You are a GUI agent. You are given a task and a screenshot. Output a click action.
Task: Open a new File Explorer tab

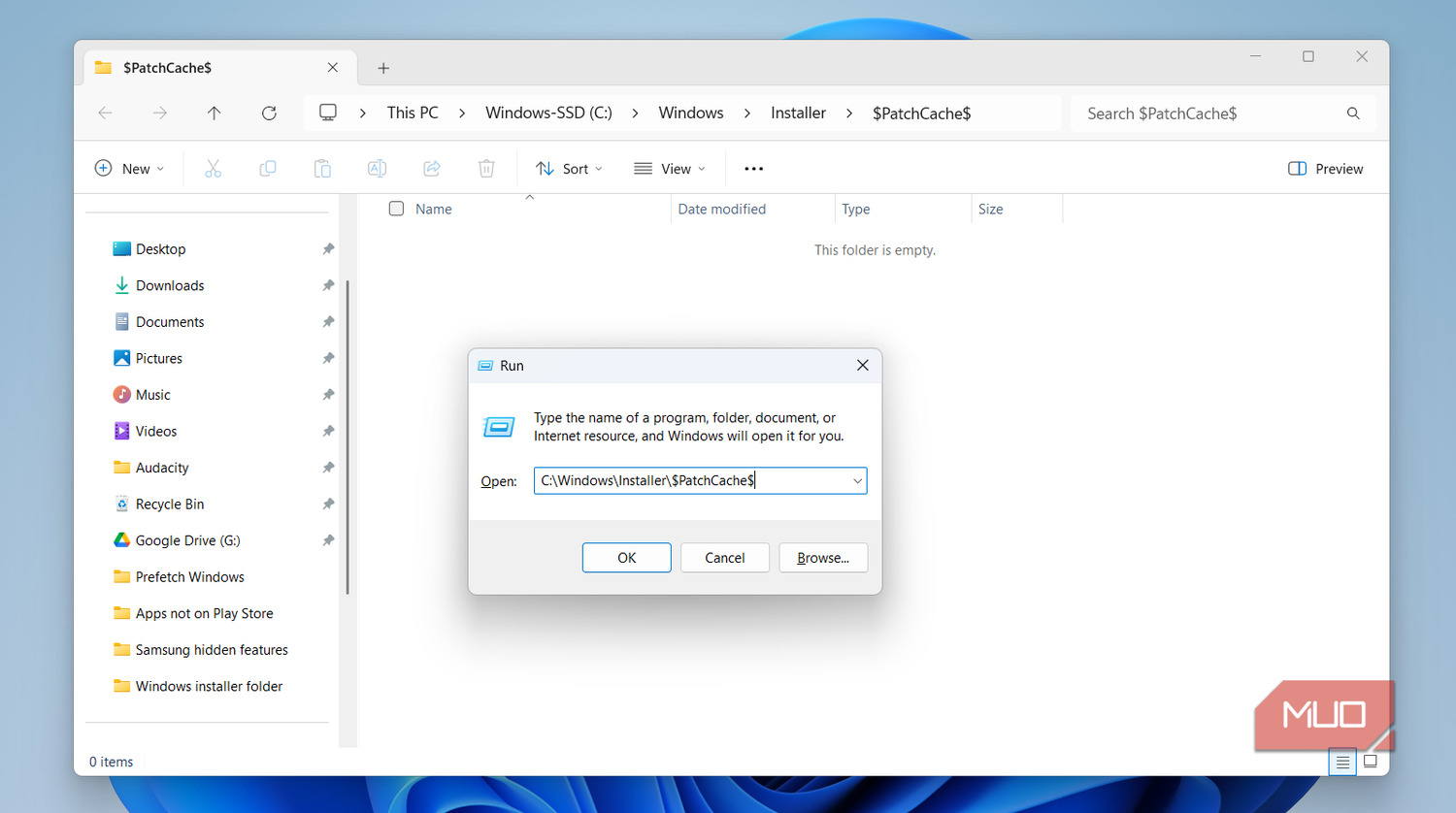[383, 68]
